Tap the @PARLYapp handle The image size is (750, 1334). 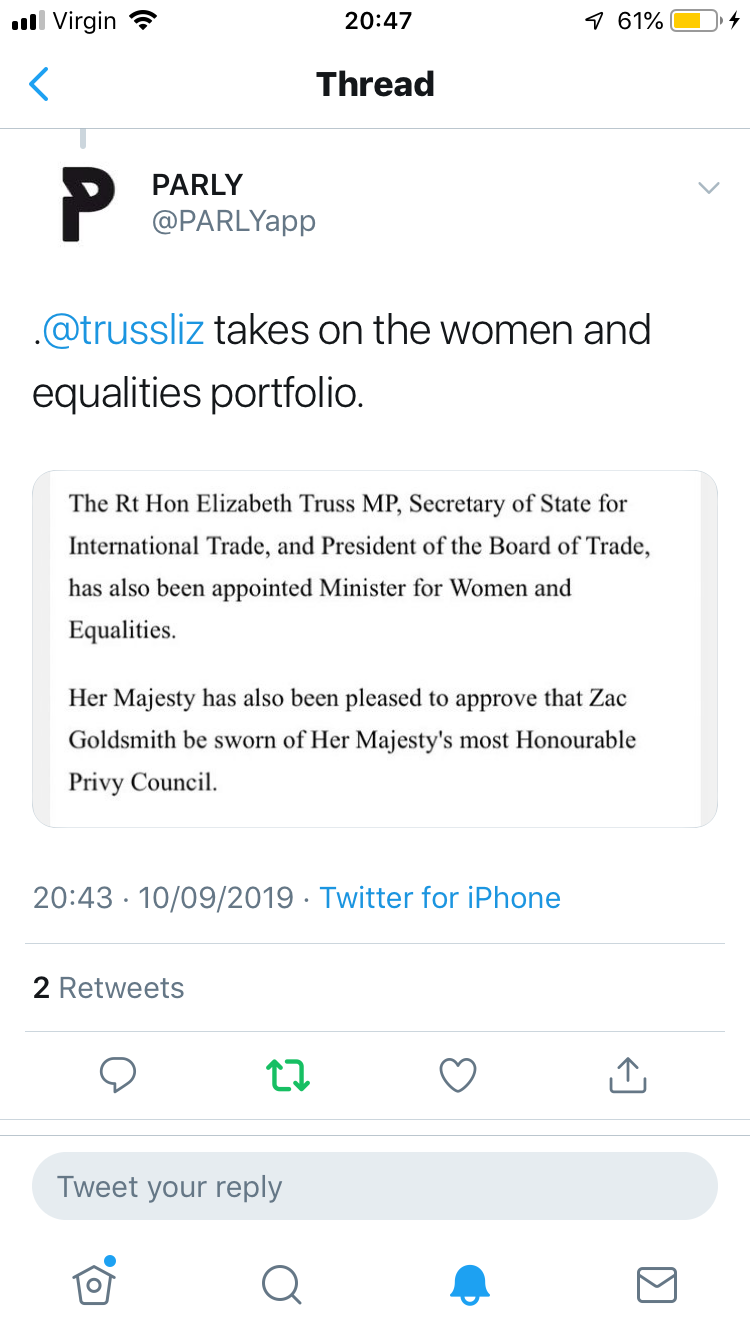[233, 221]
